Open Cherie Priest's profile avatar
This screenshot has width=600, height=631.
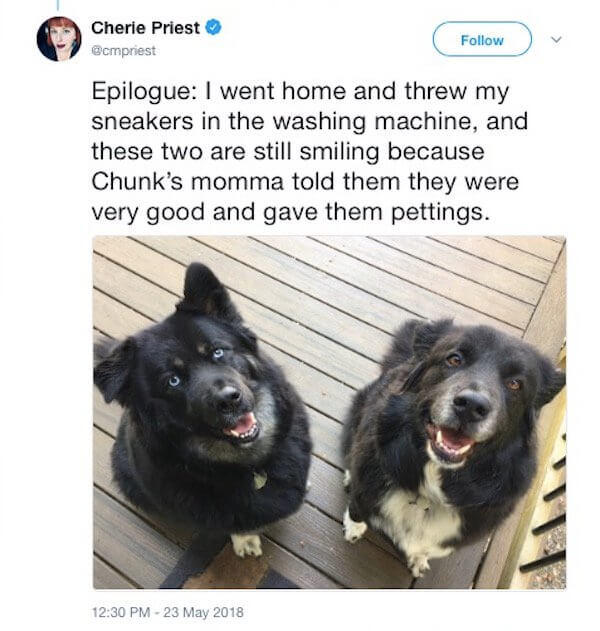pyautogui.click(x=59, y=39)
